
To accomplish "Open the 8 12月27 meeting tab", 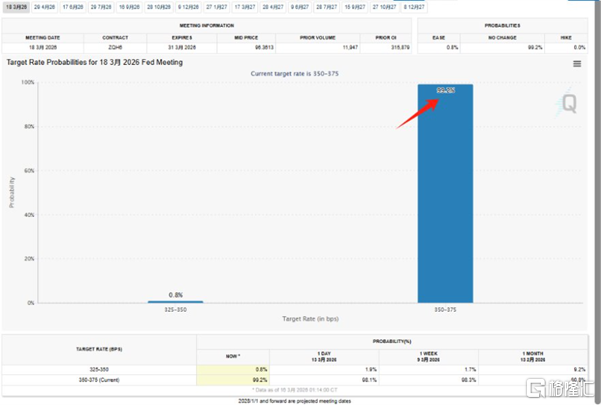I will pos(414,7).
